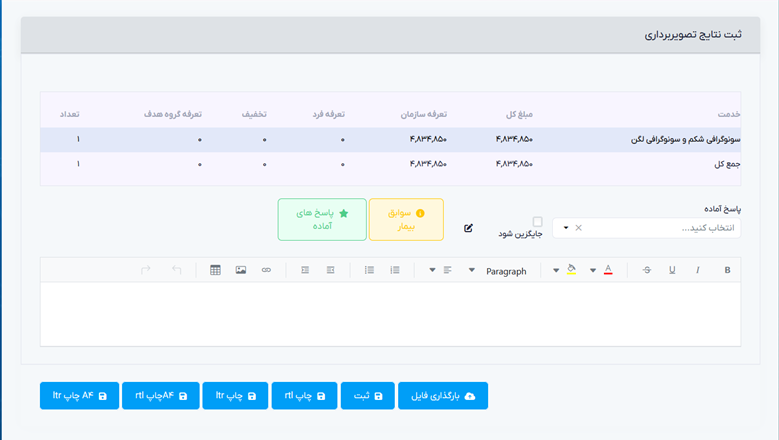Insert a hyperlink via link icon

(266, 270)
